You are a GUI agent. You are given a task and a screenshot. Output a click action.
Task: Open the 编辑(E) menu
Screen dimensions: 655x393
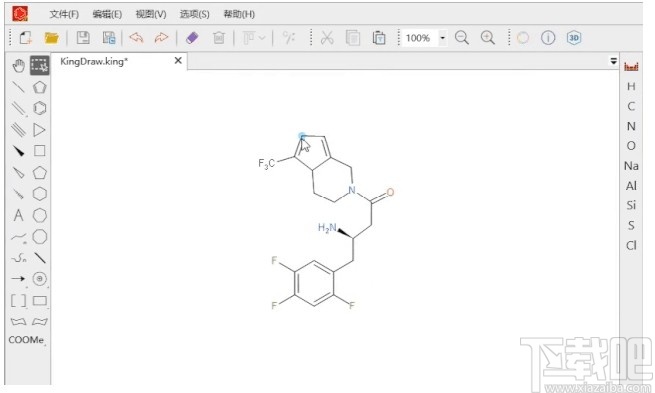coord(107,14)
